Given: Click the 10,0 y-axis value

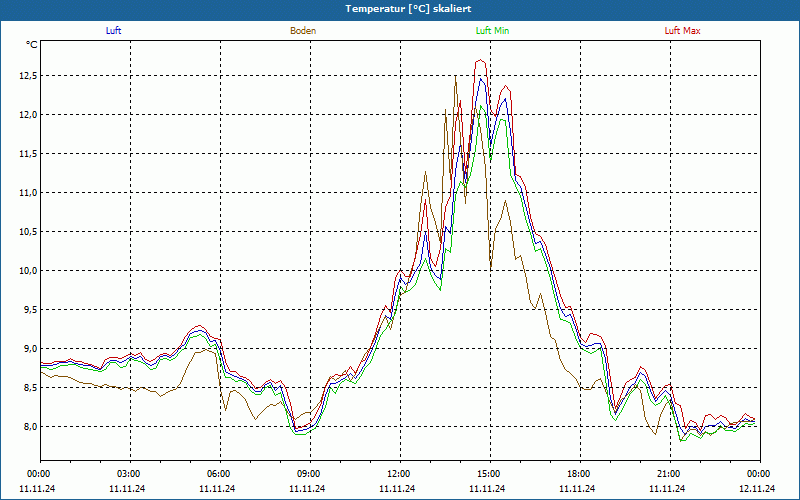Looking at the screenshot, I should 29,270.
